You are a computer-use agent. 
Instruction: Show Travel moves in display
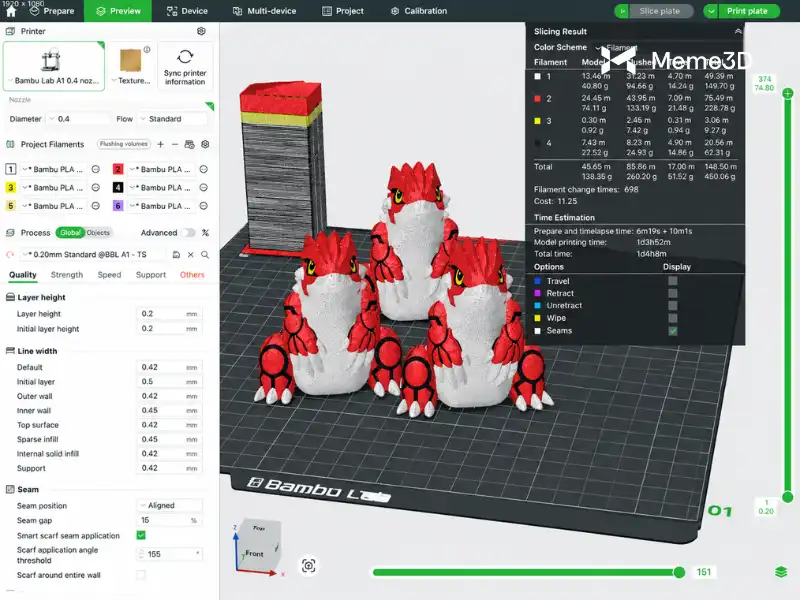(673, 281)
